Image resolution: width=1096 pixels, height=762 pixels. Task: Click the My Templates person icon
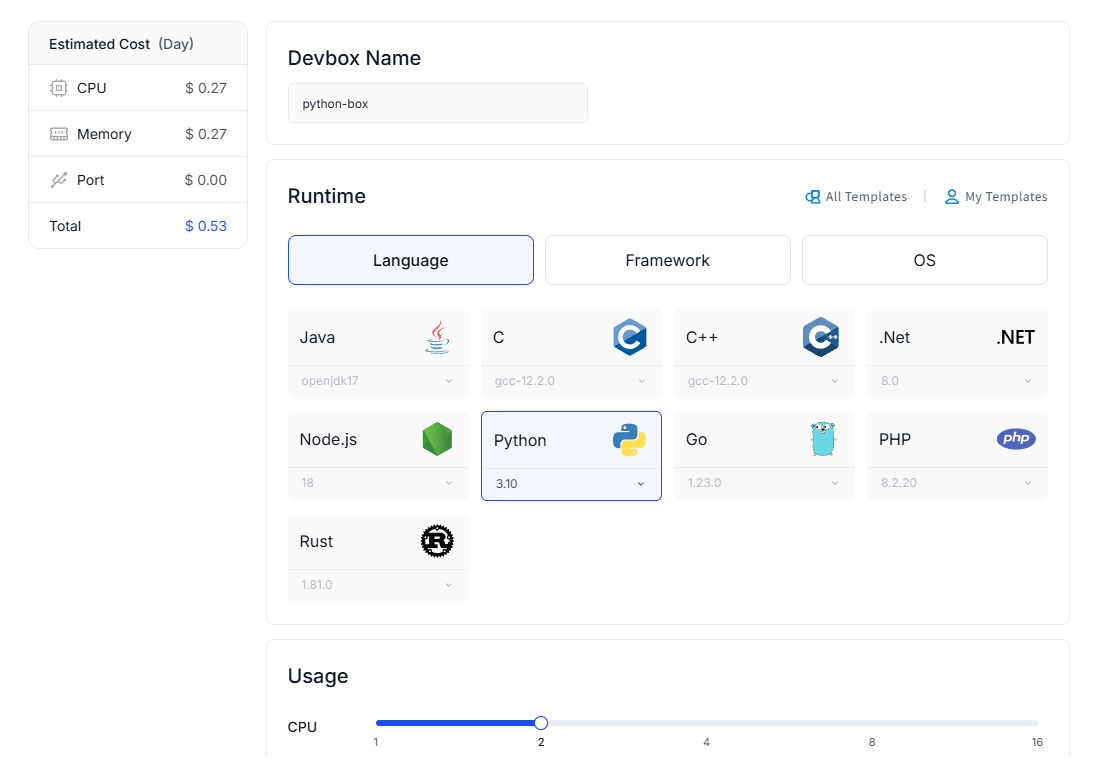click(x=951, y=196)
